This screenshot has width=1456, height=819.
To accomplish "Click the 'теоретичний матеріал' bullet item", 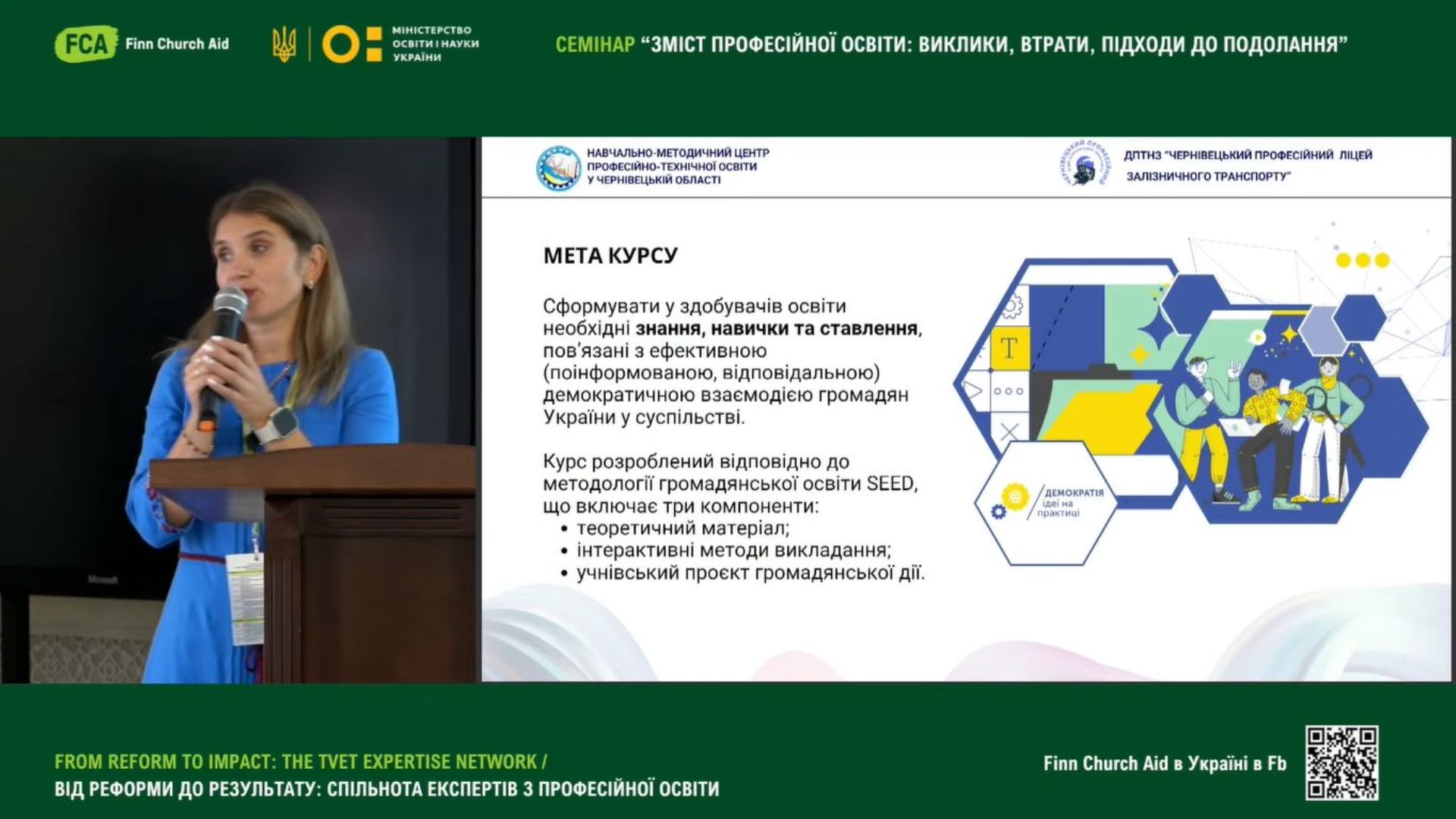I will [x=682, y=529].
